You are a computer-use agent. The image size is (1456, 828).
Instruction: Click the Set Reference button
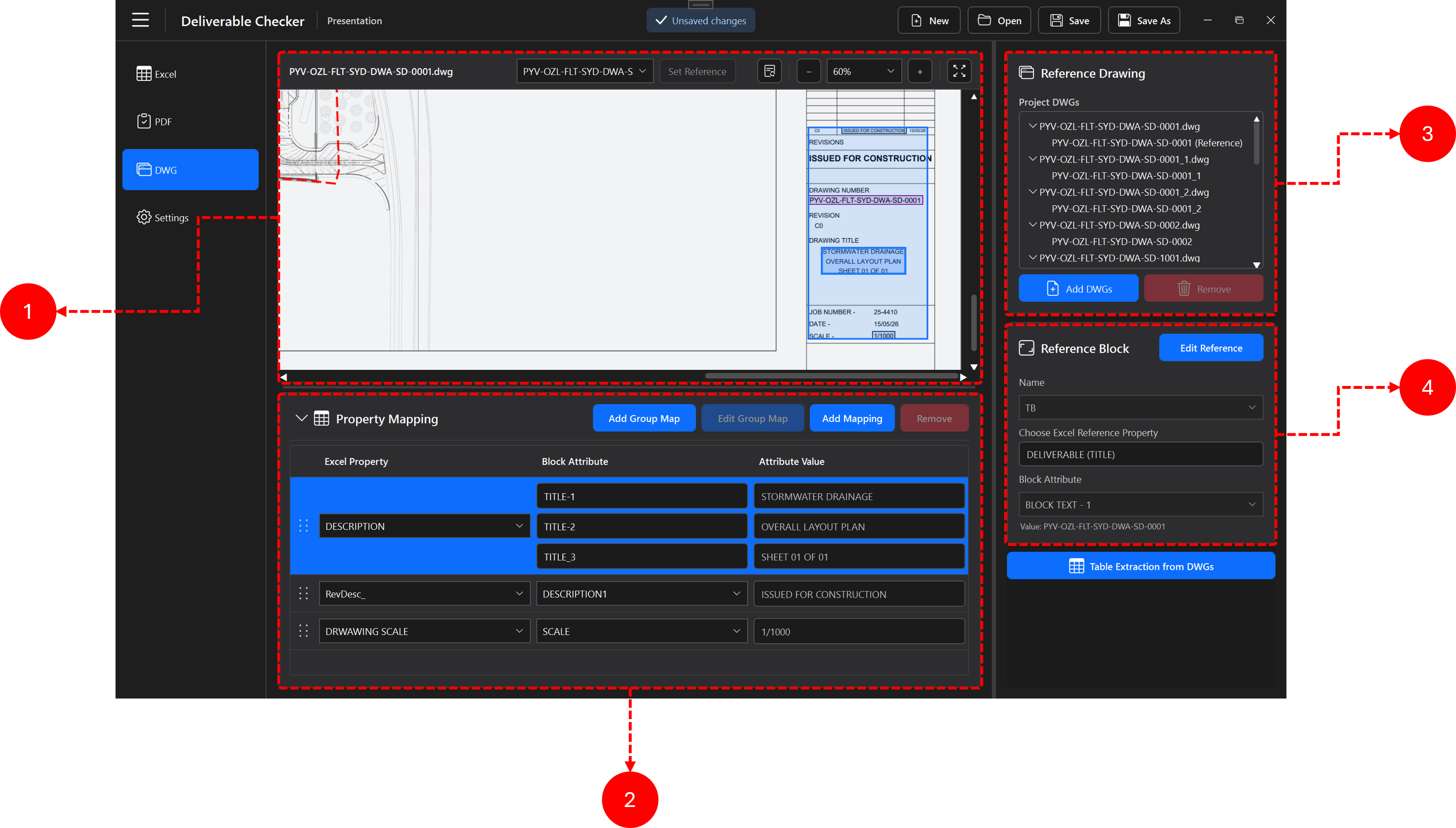(697, 71)
